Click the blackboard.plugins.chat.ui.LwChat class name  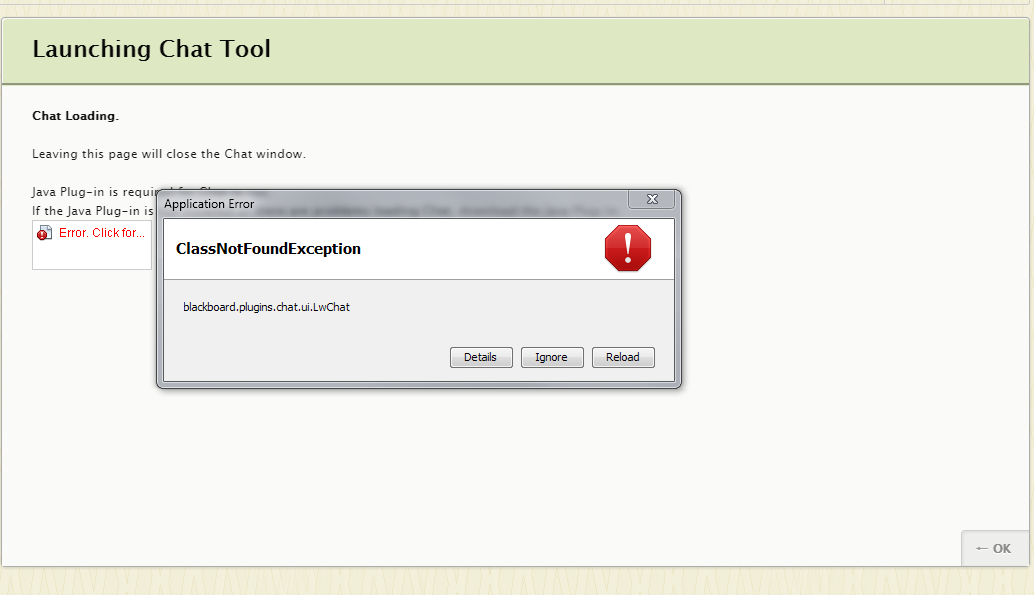[x=266, y=307]
